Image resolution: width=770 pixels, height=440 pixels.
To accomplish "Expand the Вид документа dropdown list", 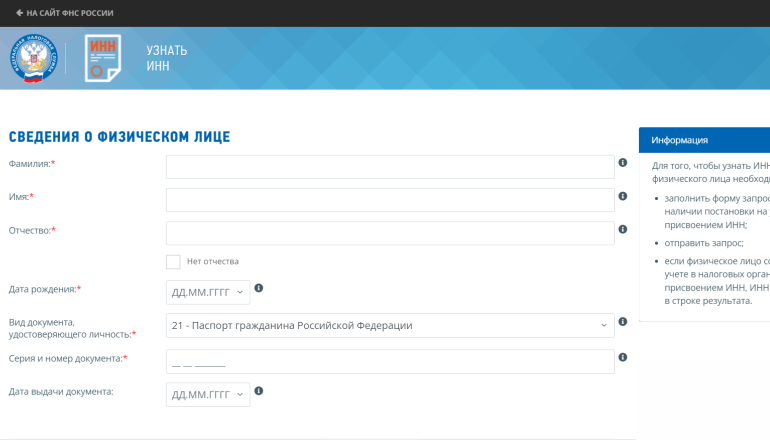I will click(x=390, y=326).
